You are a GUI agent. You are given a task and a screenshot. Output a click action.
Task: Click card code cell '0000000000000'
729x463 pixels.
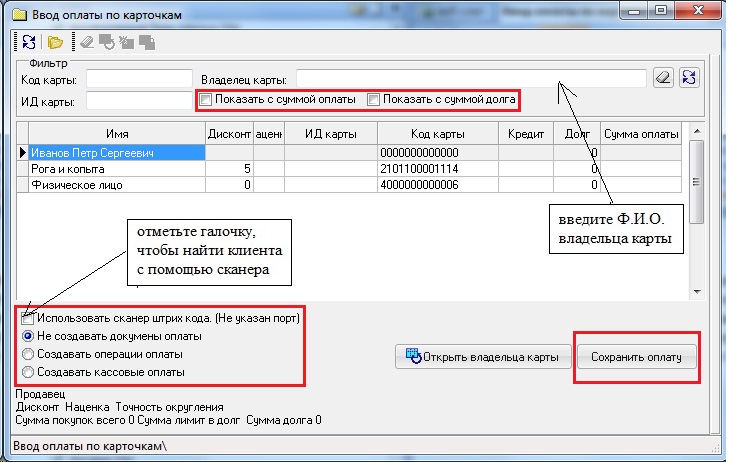click(438, 152)
